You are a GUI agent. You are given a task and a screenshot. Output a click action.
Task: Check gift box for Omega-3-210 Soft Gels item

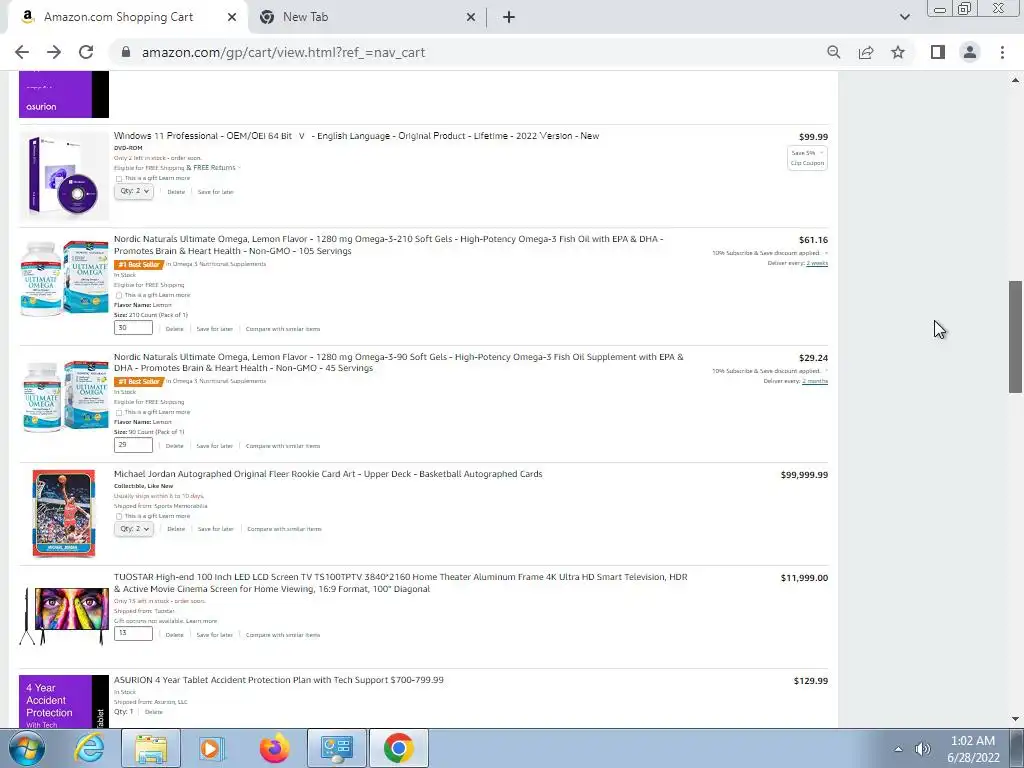(119, 295)
